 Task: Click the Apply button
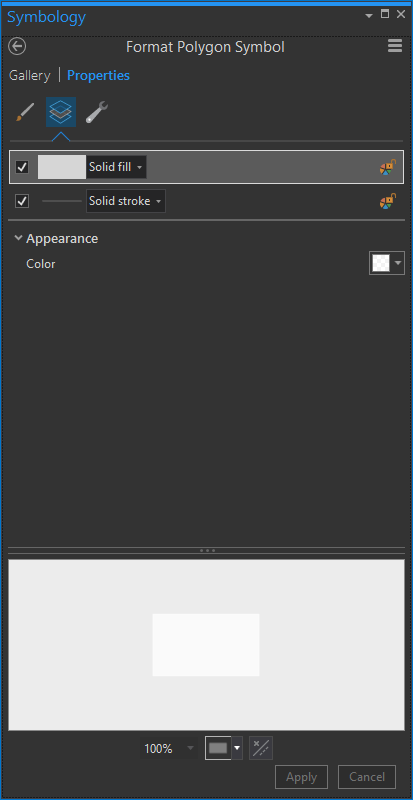(301, 777)
